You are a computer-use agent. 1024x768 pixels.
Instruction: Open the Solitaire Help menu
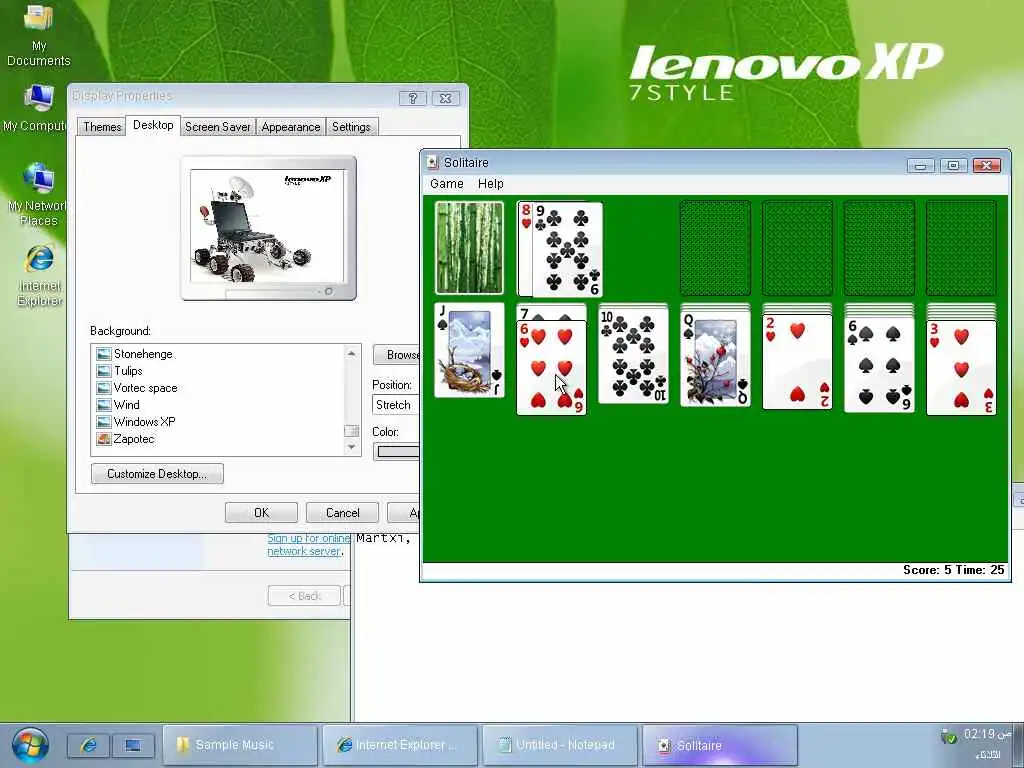490,184
